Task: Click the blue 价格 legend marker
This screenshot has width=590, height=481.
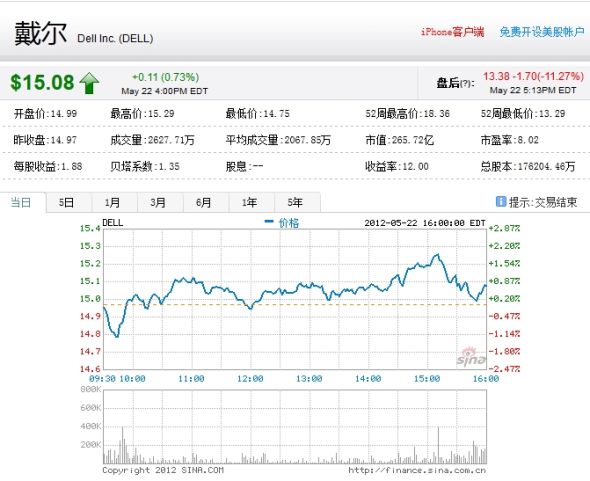Action: (x=269, y=222)
